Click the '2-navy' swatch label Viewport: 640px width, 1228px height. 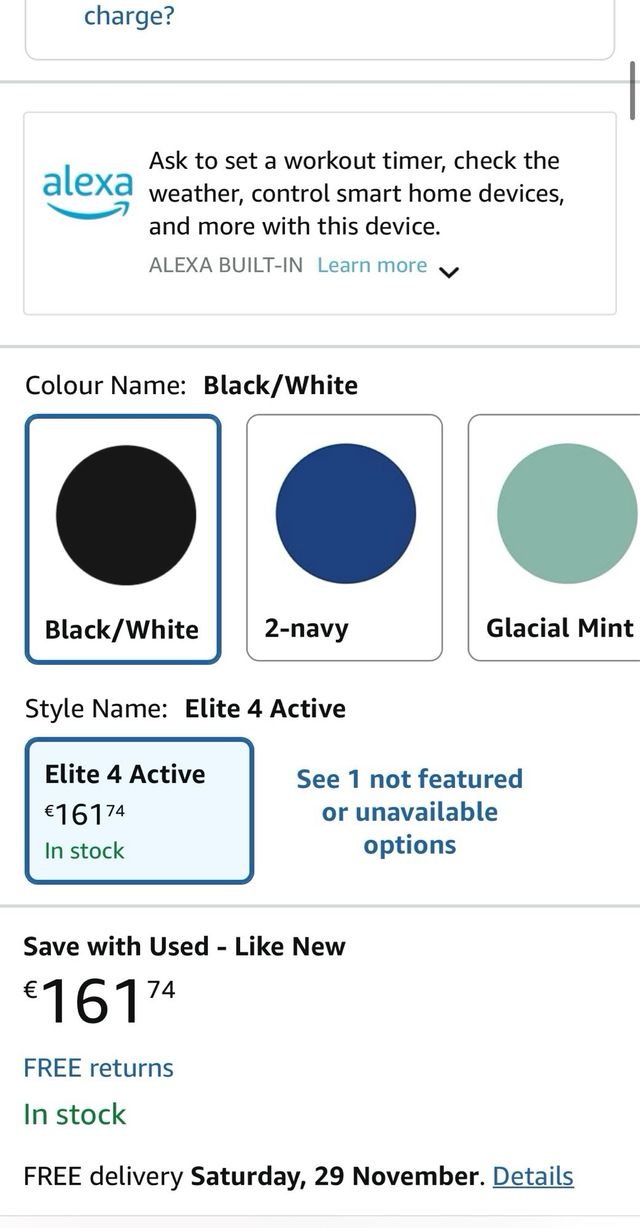point(306,628)
